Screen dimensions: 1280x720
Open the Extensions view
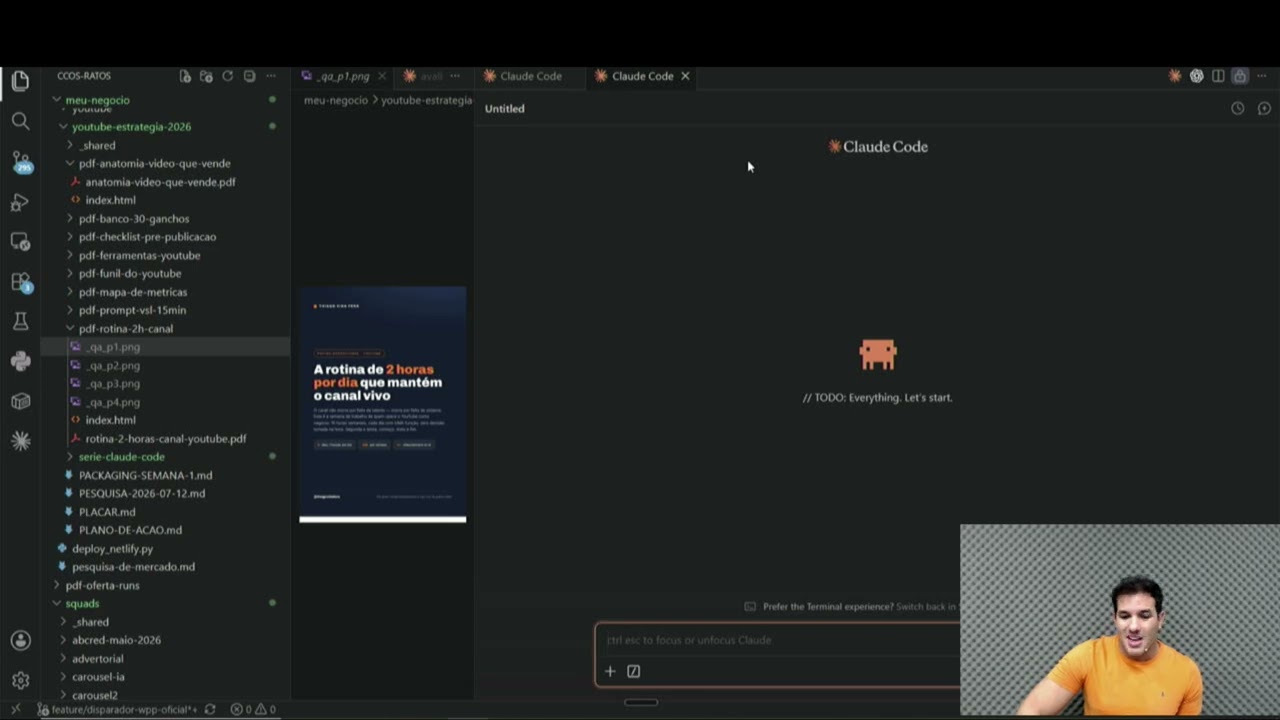point(21,282)
